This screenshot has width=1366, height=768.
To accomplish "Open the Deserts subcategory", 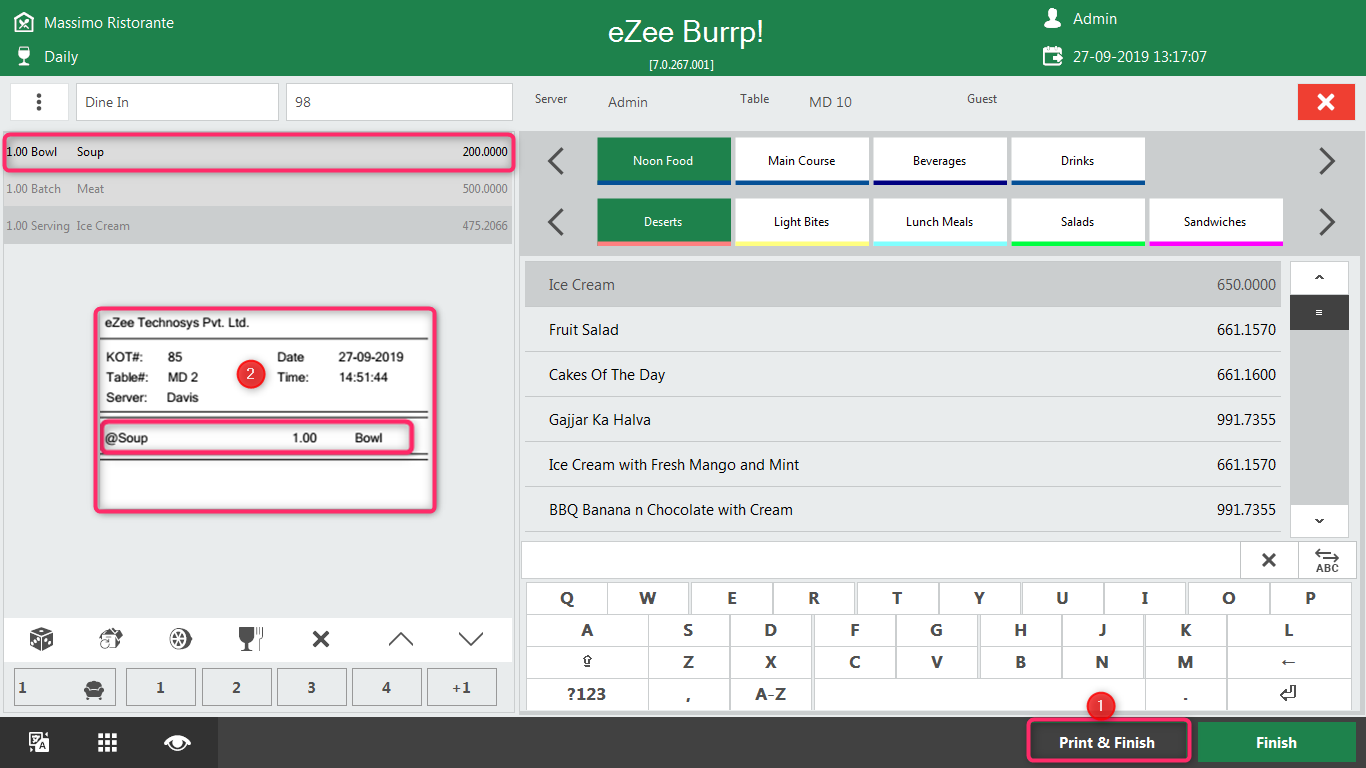I will pyautogui.click(x=664, y=222).
